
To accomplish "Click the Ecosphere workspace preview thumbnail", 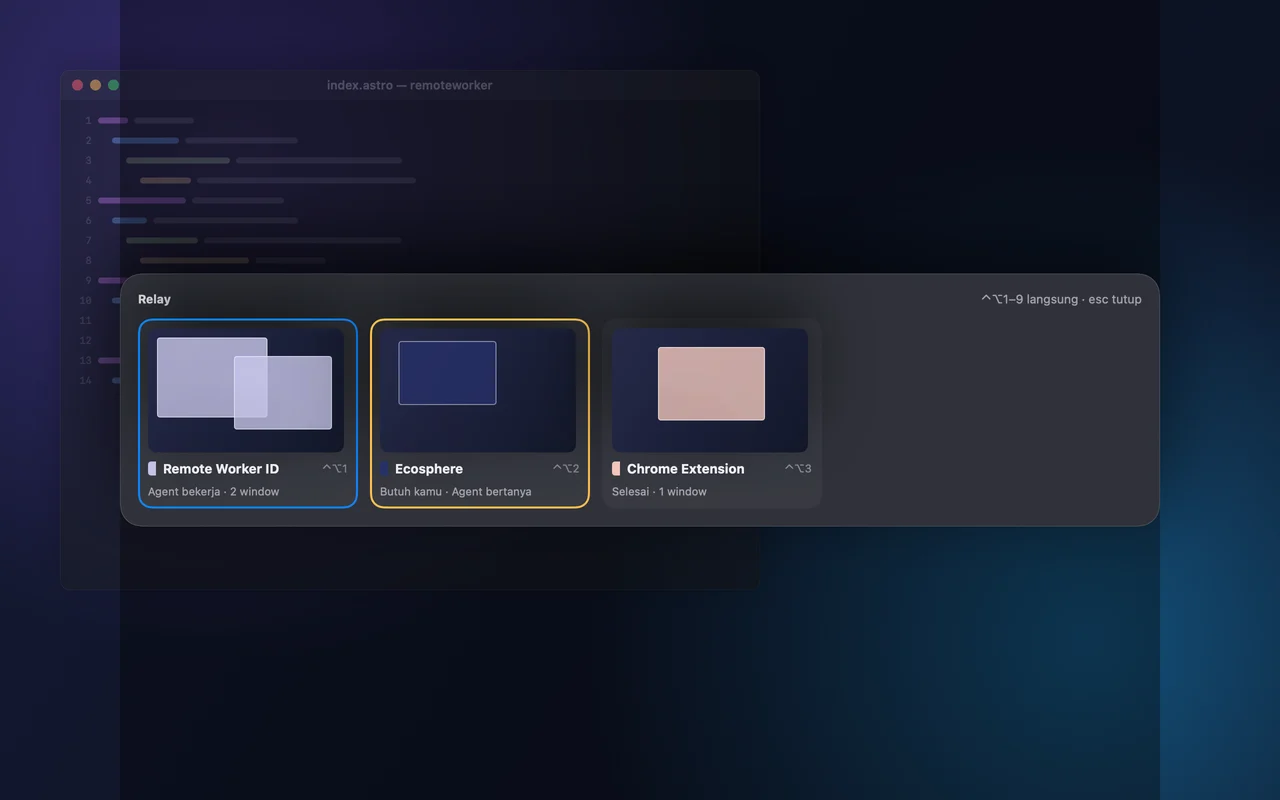I will click(478, 390).
